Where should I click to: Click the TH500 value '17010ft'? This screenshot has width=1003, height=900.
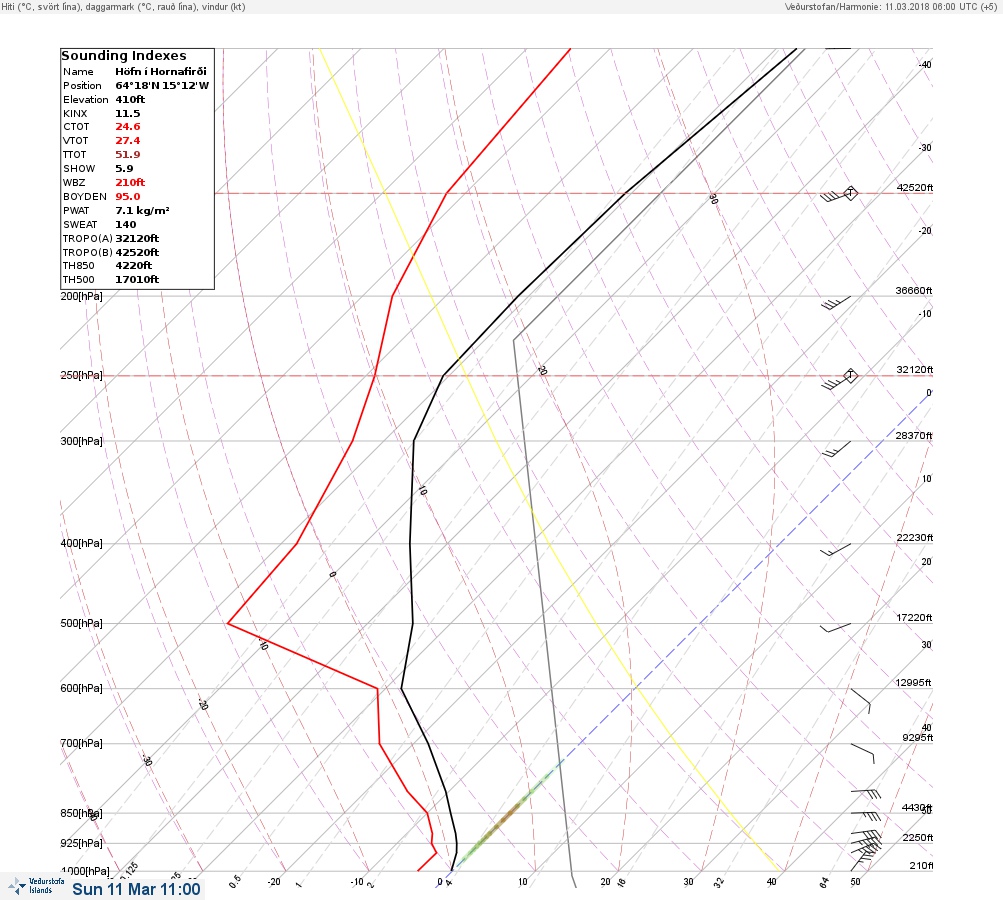(137, 280)
